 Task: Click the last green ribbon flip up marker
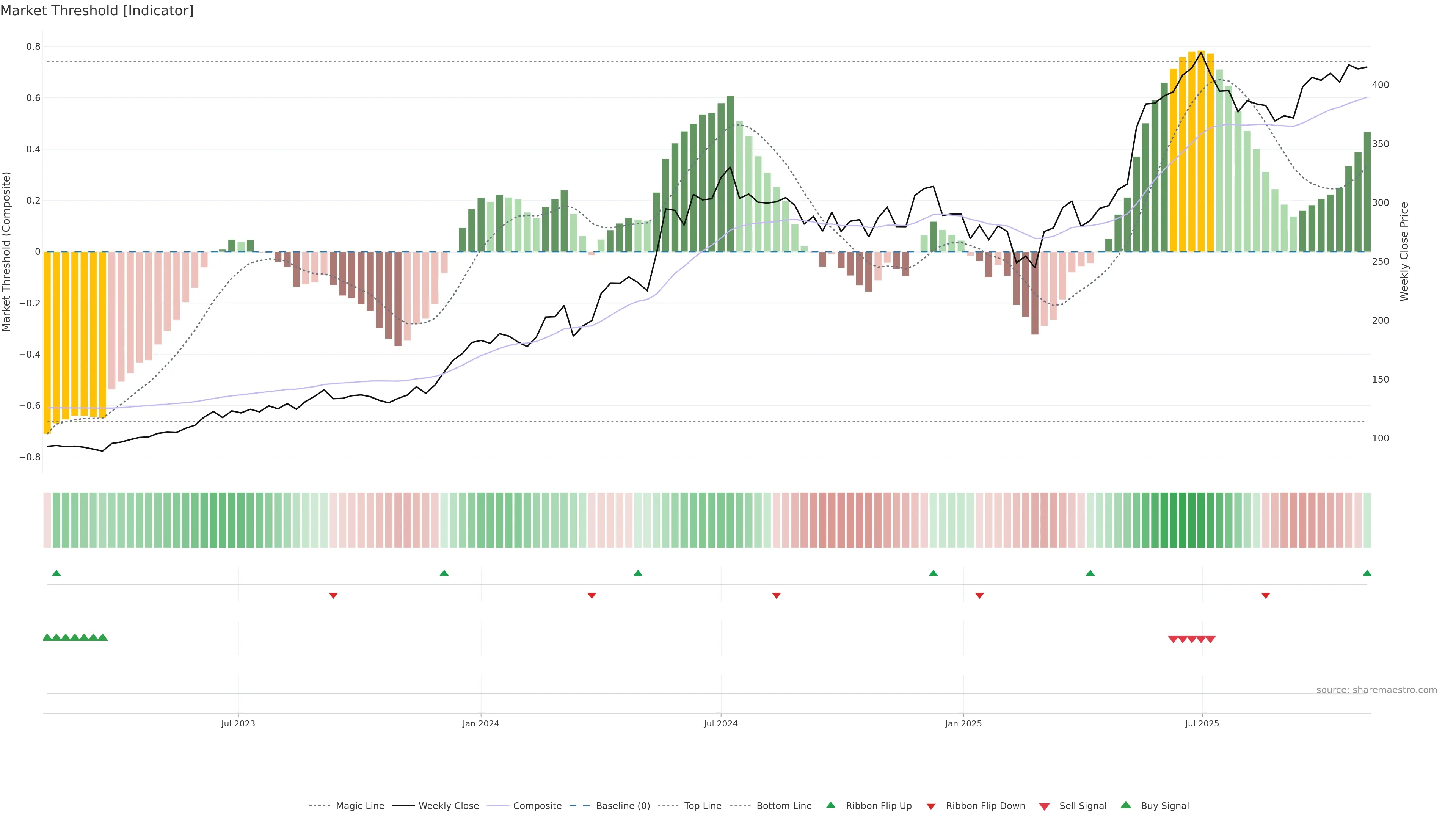[1367, 573]
